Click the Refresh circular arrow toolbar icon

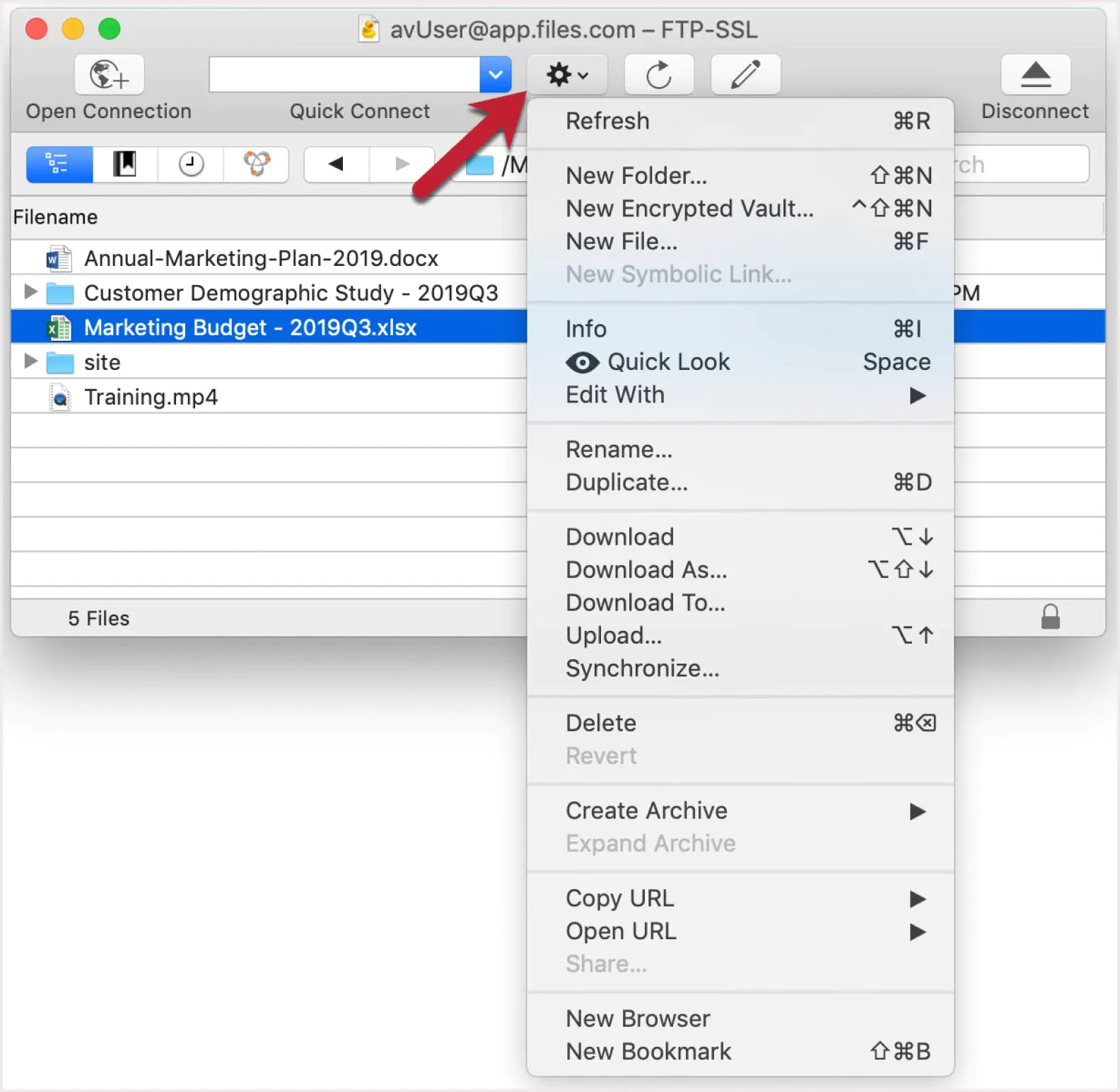pos(658,74)
